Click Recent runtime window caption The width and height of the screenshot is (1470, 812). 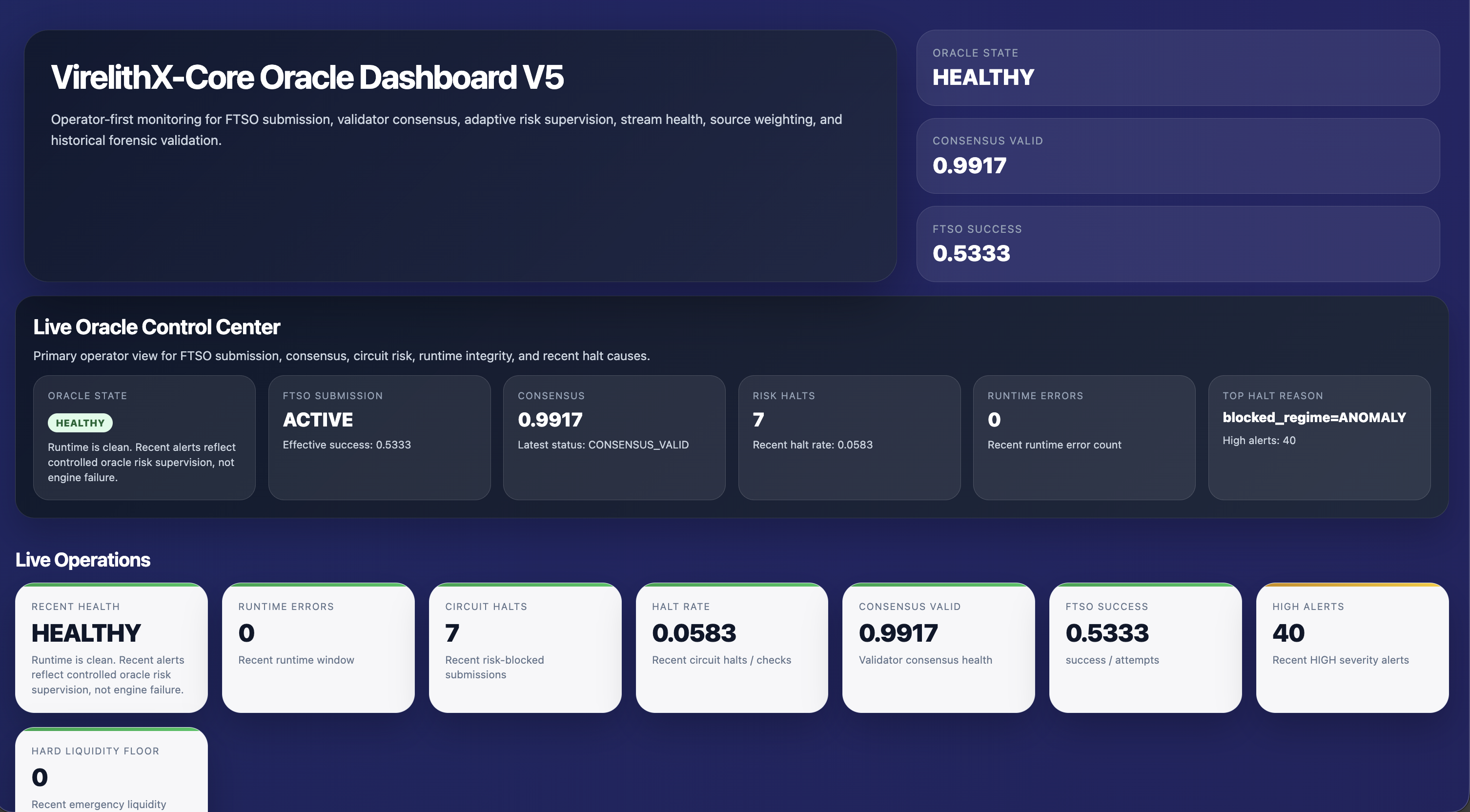(296, 660)
